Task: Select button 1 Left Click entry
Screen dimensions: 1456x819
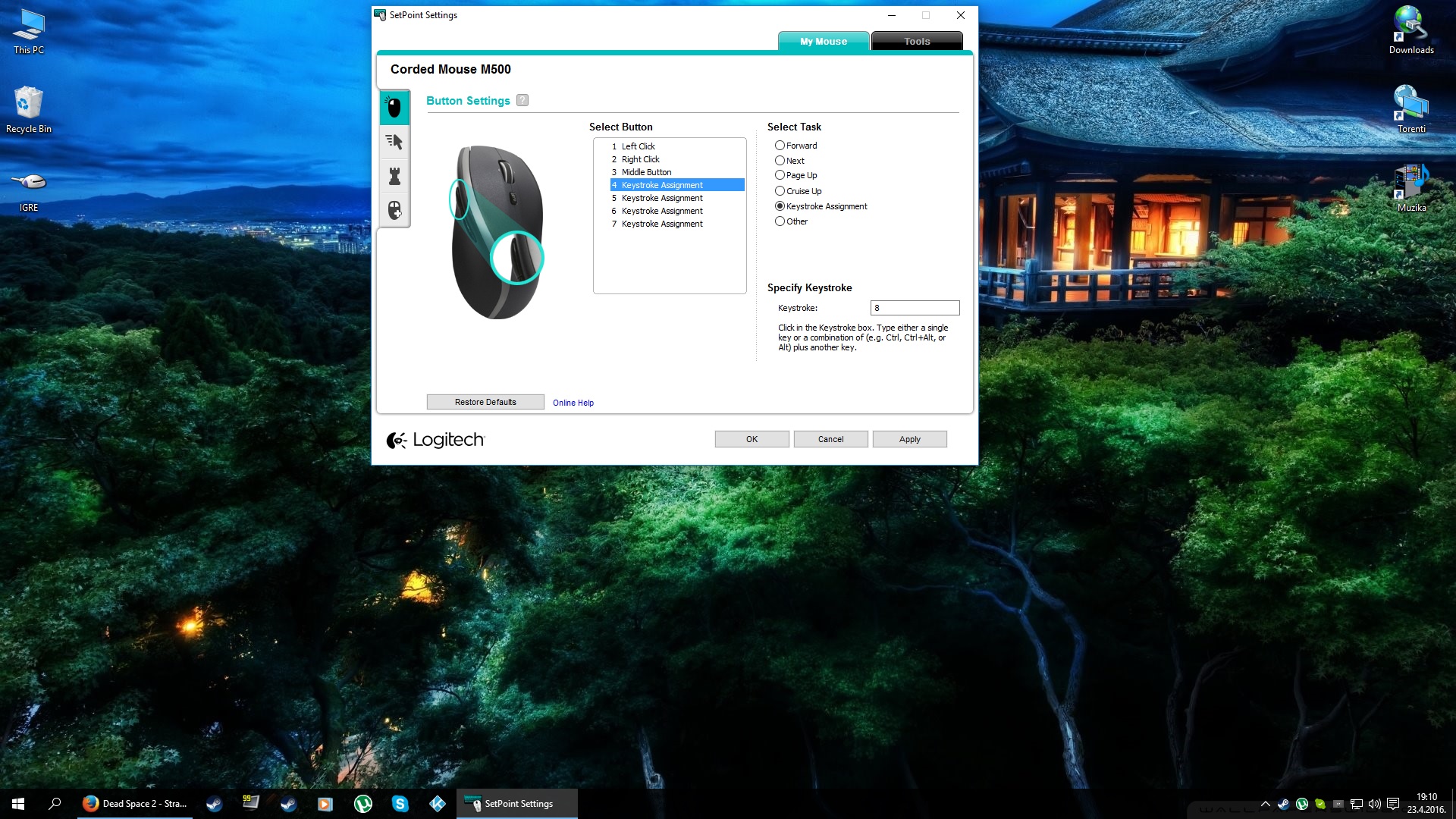Action: 638,146
